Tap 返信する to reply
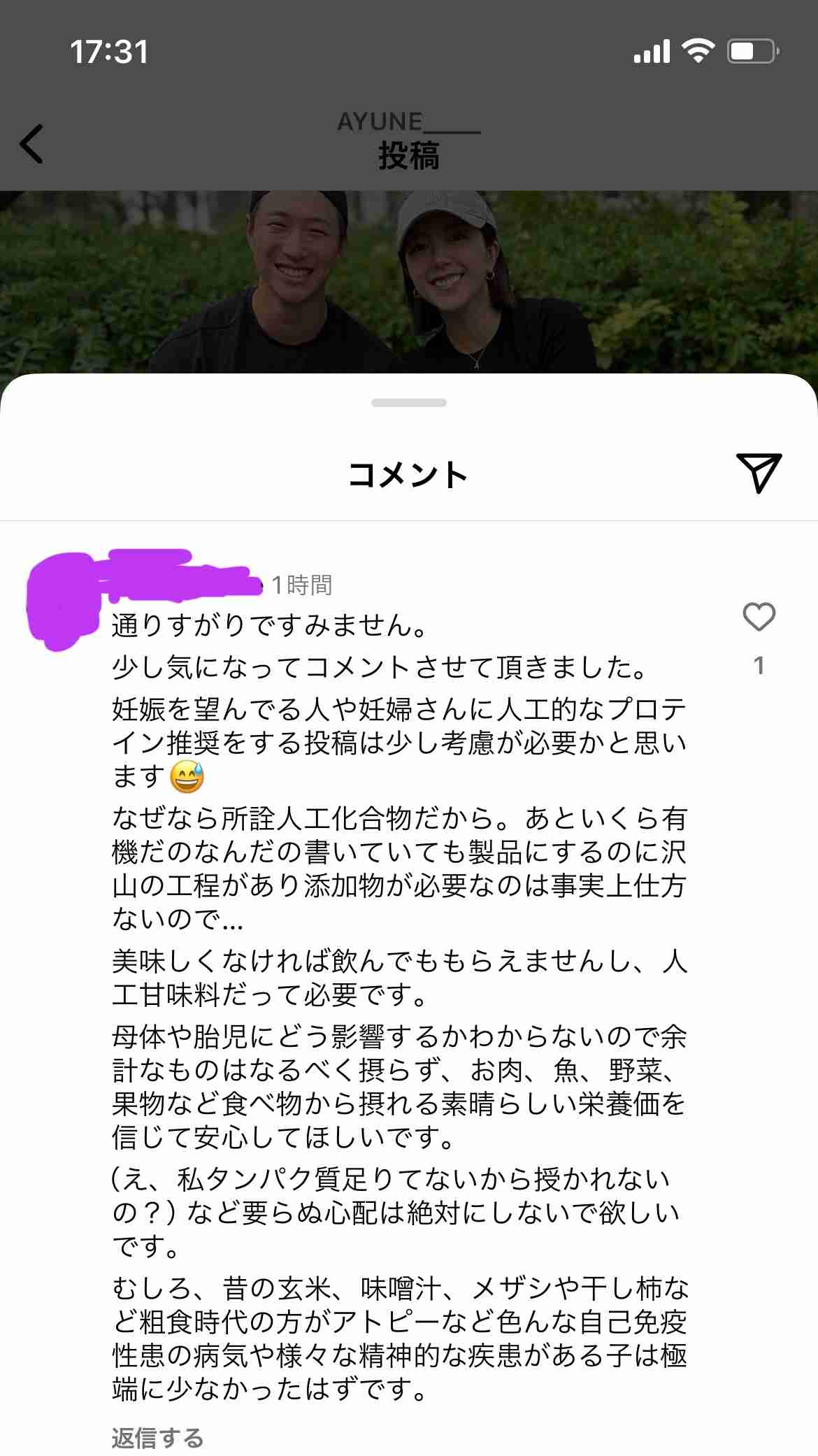Image resolution: width=818 pixels, height=1456 pixels. tap(158, 1438)
